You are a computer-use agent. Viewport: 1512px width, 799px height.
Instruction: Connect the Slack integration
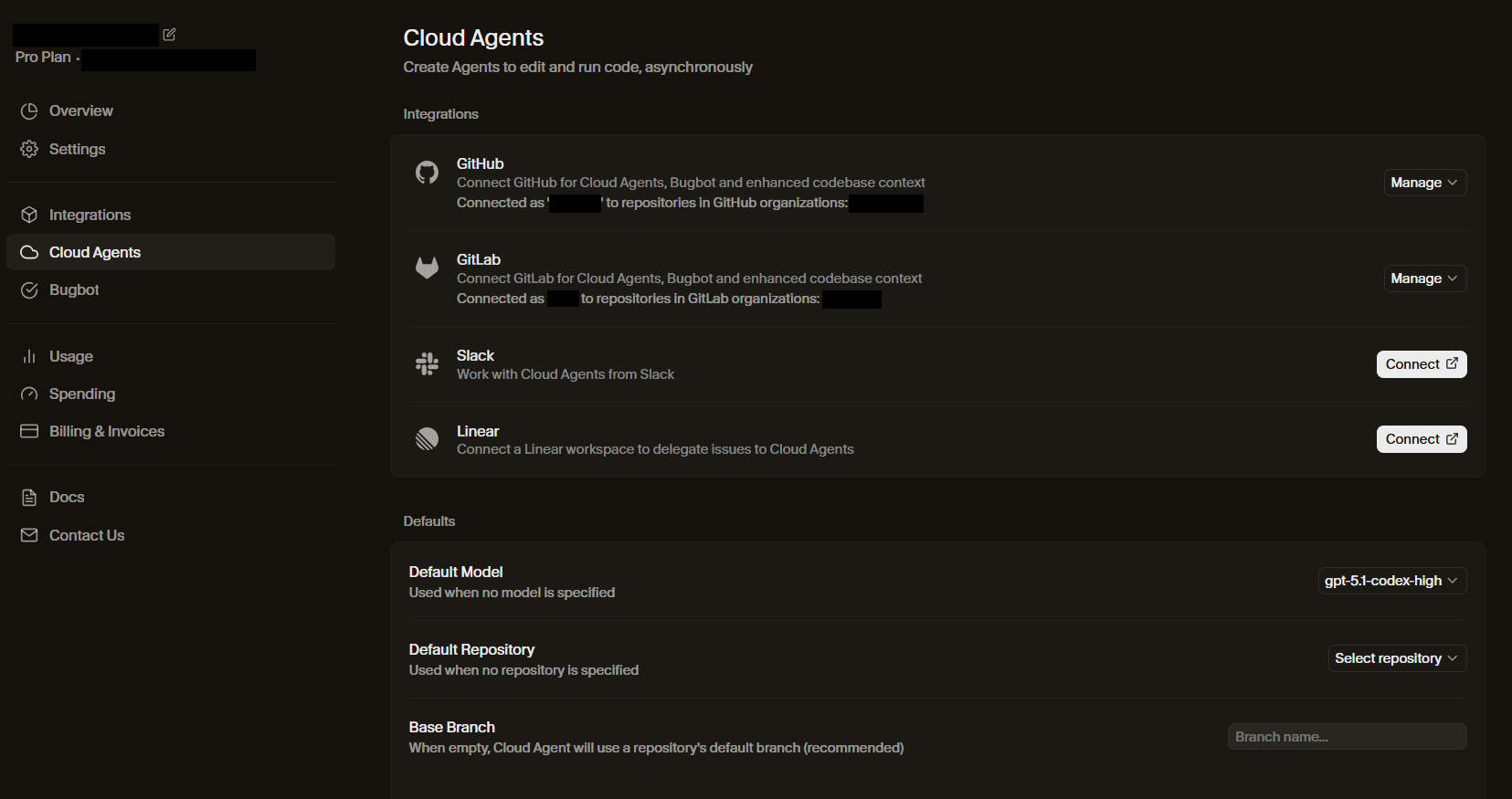[x=1421, y=364]
